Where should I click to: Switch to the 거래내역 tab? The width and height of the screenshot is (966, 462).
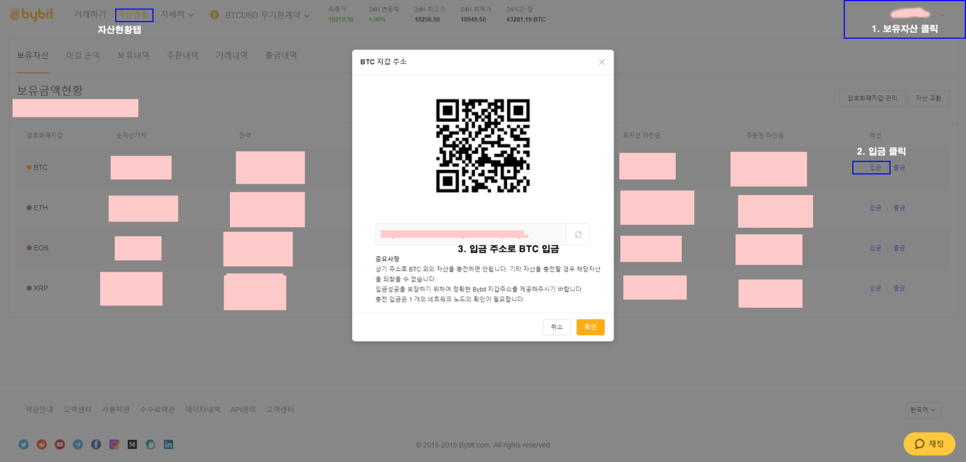pyautogui.click(x=232, y=55)
